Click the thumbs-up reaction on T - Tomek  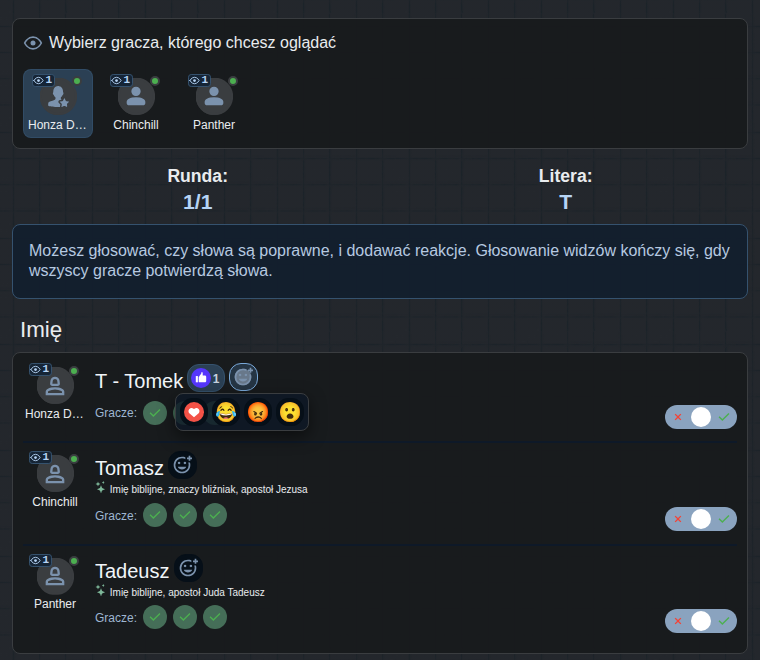pos(206,378)
